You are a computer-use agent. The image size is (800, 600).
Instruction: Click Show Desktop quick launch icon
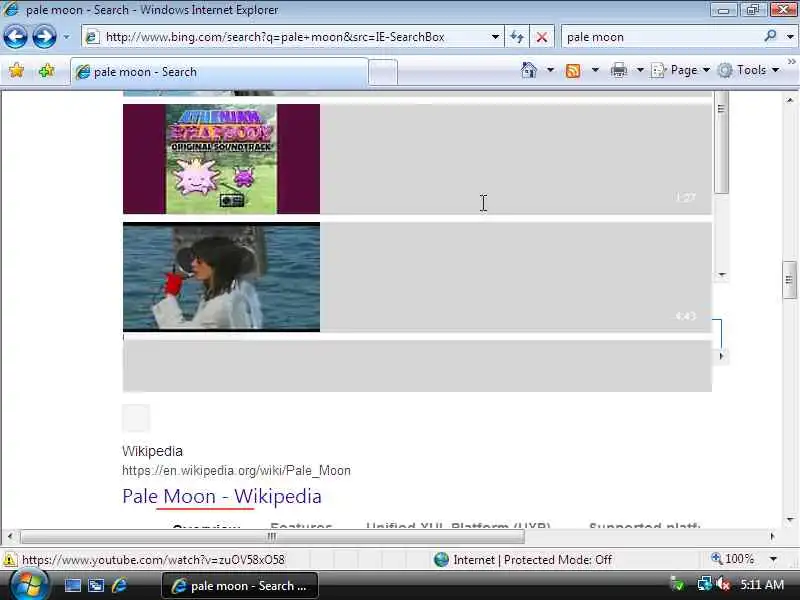[73, 585]
